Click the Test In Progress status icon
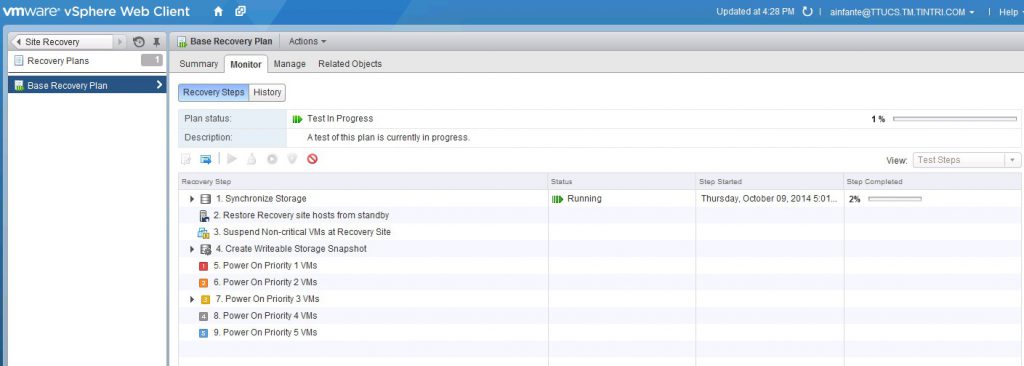 click(297, 119)
